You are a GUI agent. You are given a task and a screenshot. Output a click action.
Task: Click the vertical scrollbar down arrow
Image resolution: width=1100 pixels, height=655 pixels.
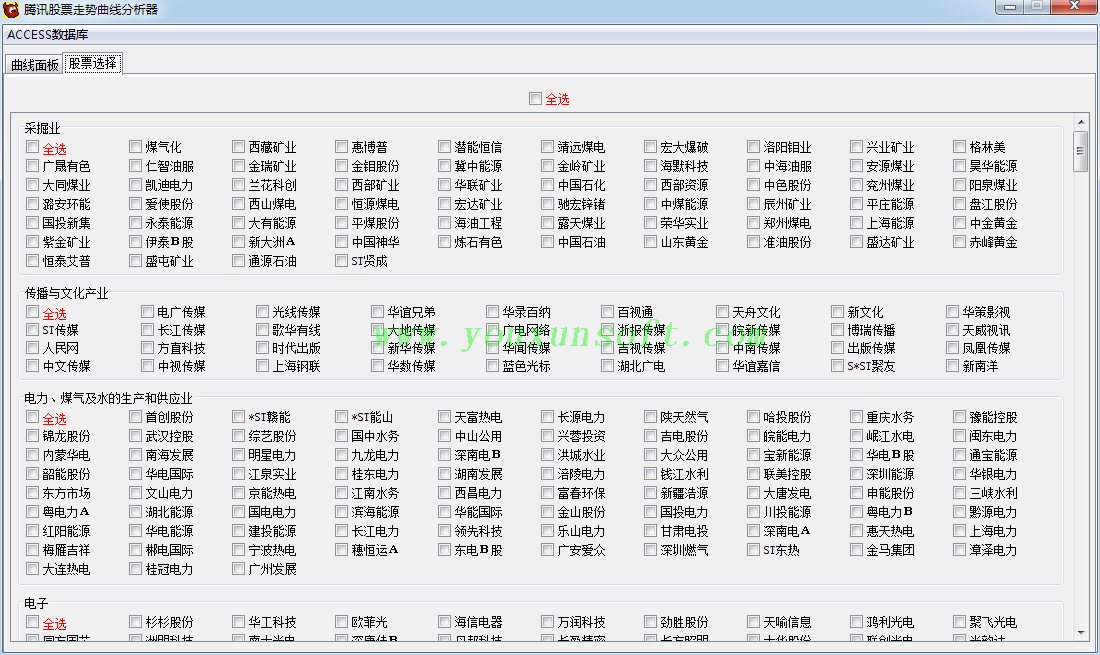pos(1080,632)
